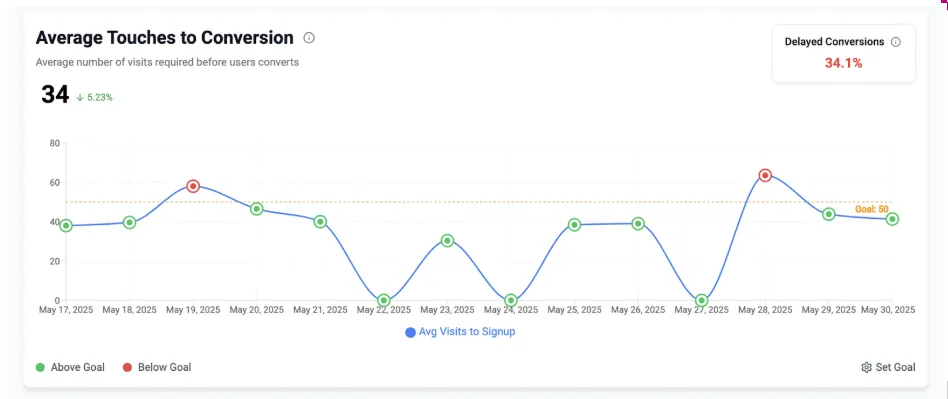Click the gear icon in Set Goal
This screenshot has height=399, width=948.
tap(866, 368)
